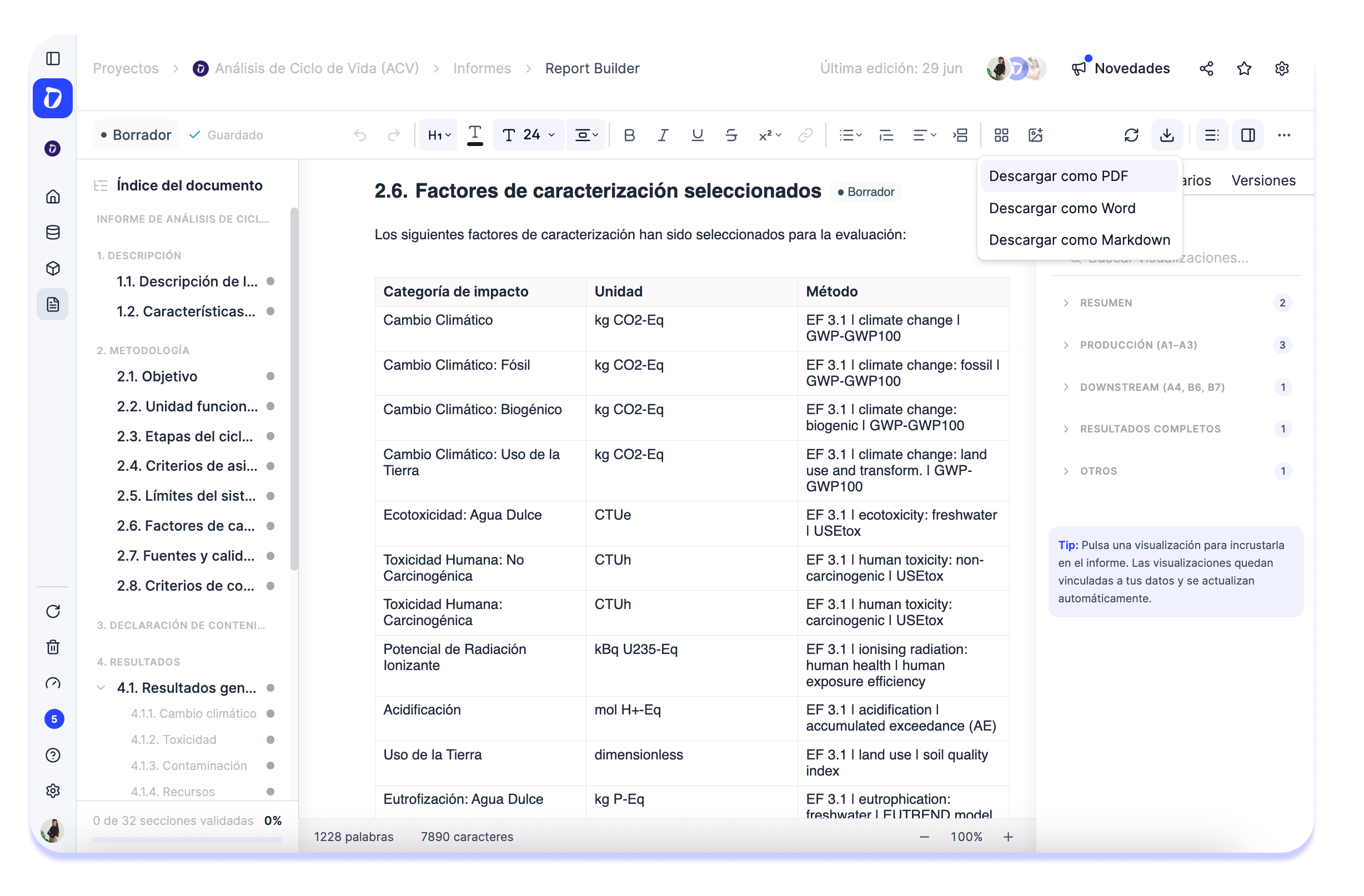Open the Novedades announcements
Image resolution: width=1364 pixels, height=896 pixels.
coord(1121,69)
